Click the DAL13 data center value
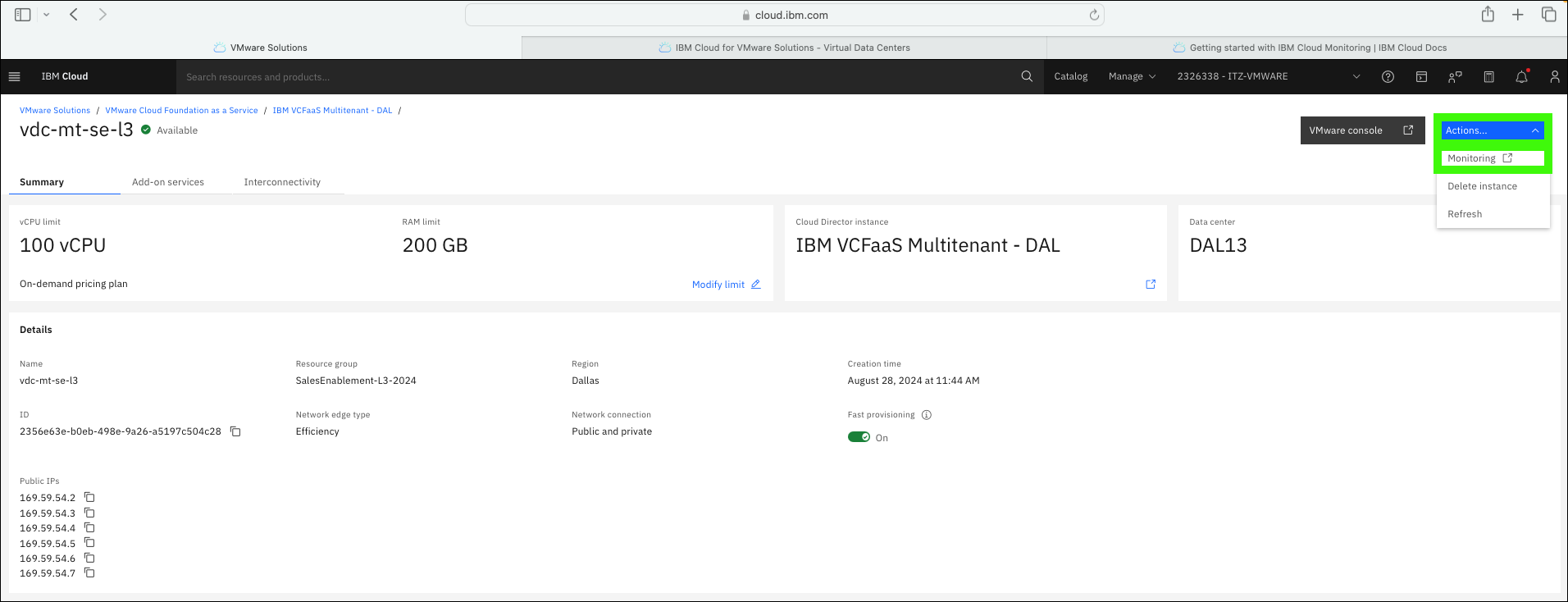Screen dimensions: 1568x602 click(1218, 245)
